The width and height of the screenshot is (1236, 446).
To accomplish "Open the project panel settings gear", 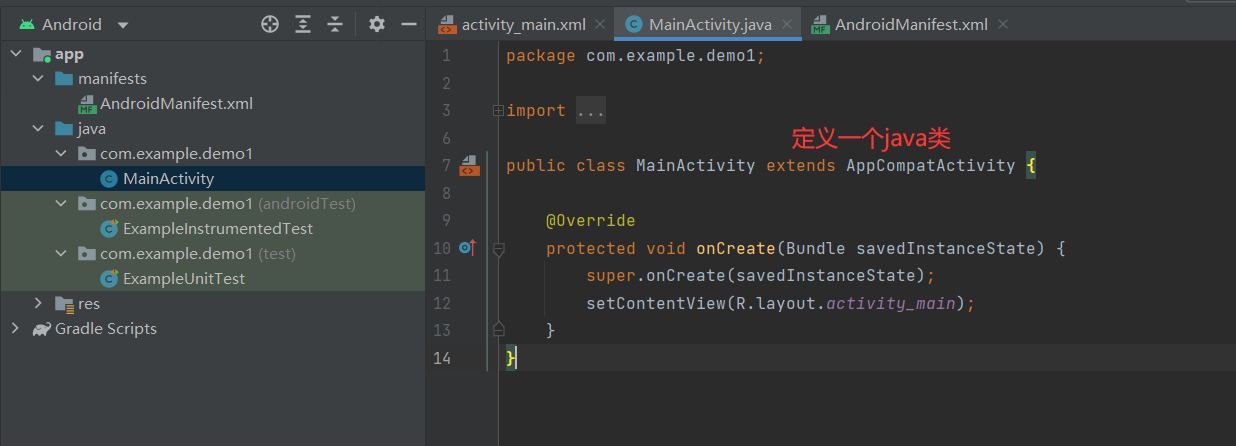I will 376,24.
